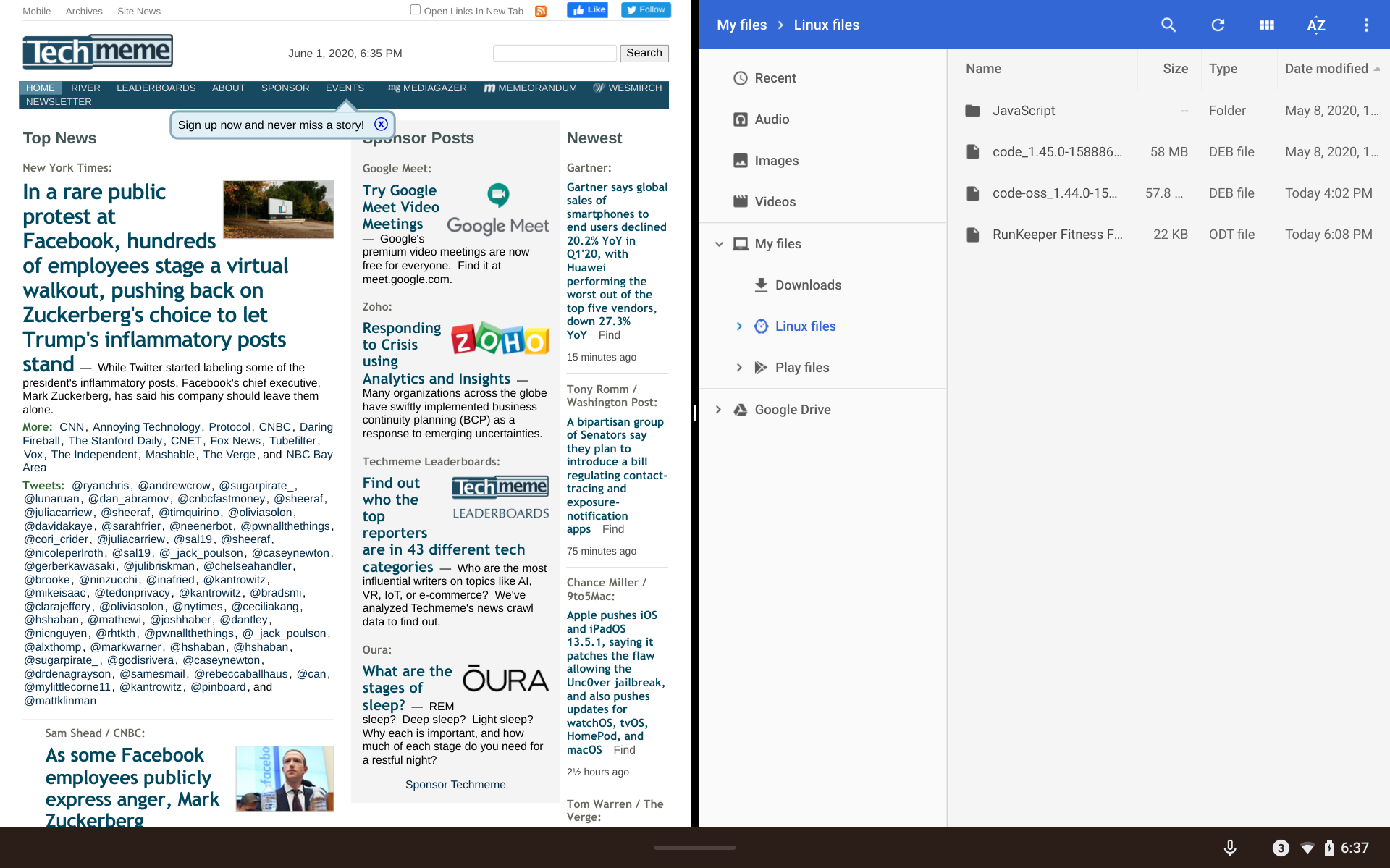Open the WESMIRCH site link
The image size is (1390, 868).
(x=628, y=88)
